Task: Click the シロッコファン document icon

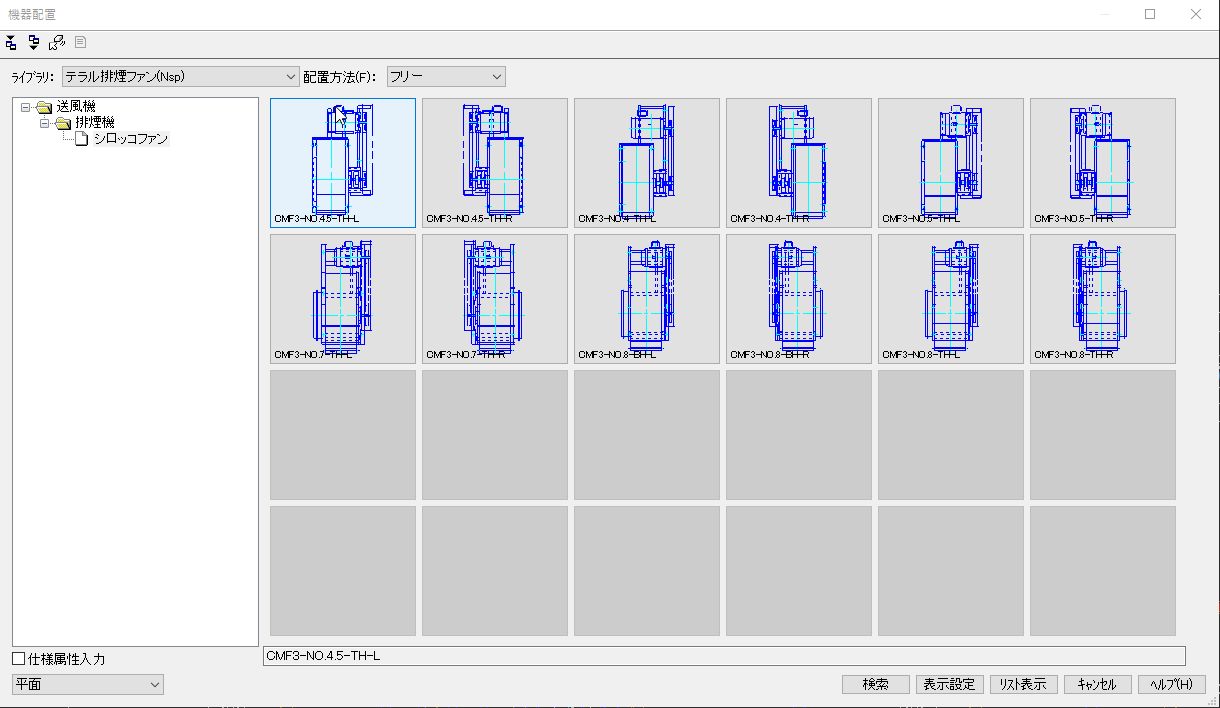Action: point(82,139)
